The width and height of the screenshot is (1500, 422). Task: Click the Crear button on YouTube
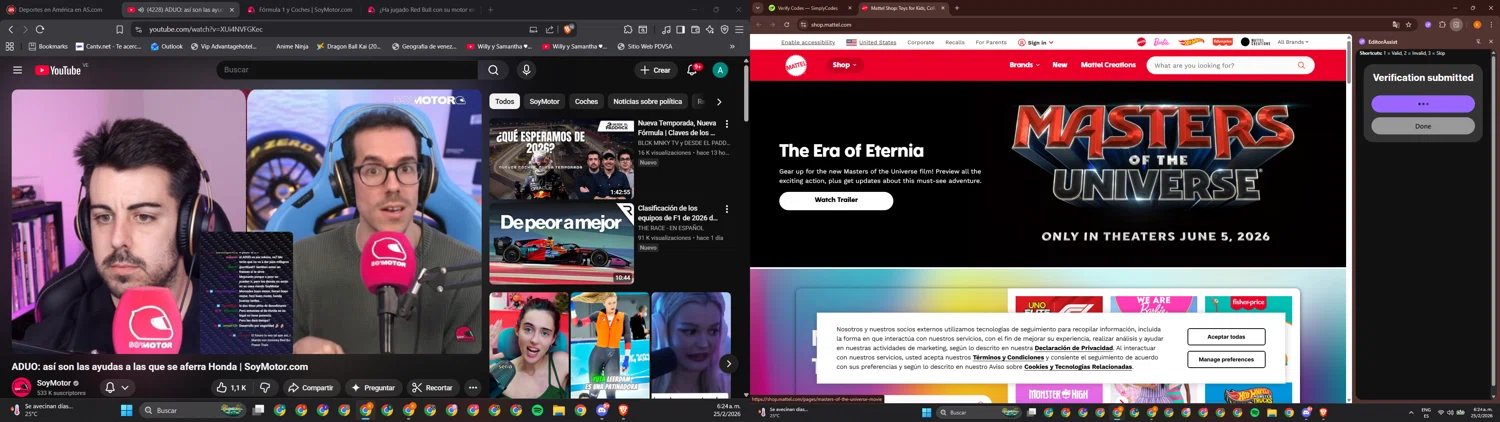pyautogui.click(x=655, y=70)
